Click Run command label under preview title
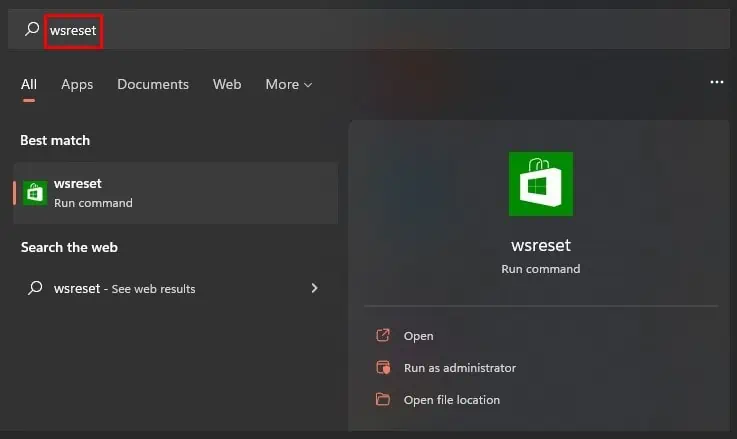Viewport: 737px width, 439px height. (541, 269)
